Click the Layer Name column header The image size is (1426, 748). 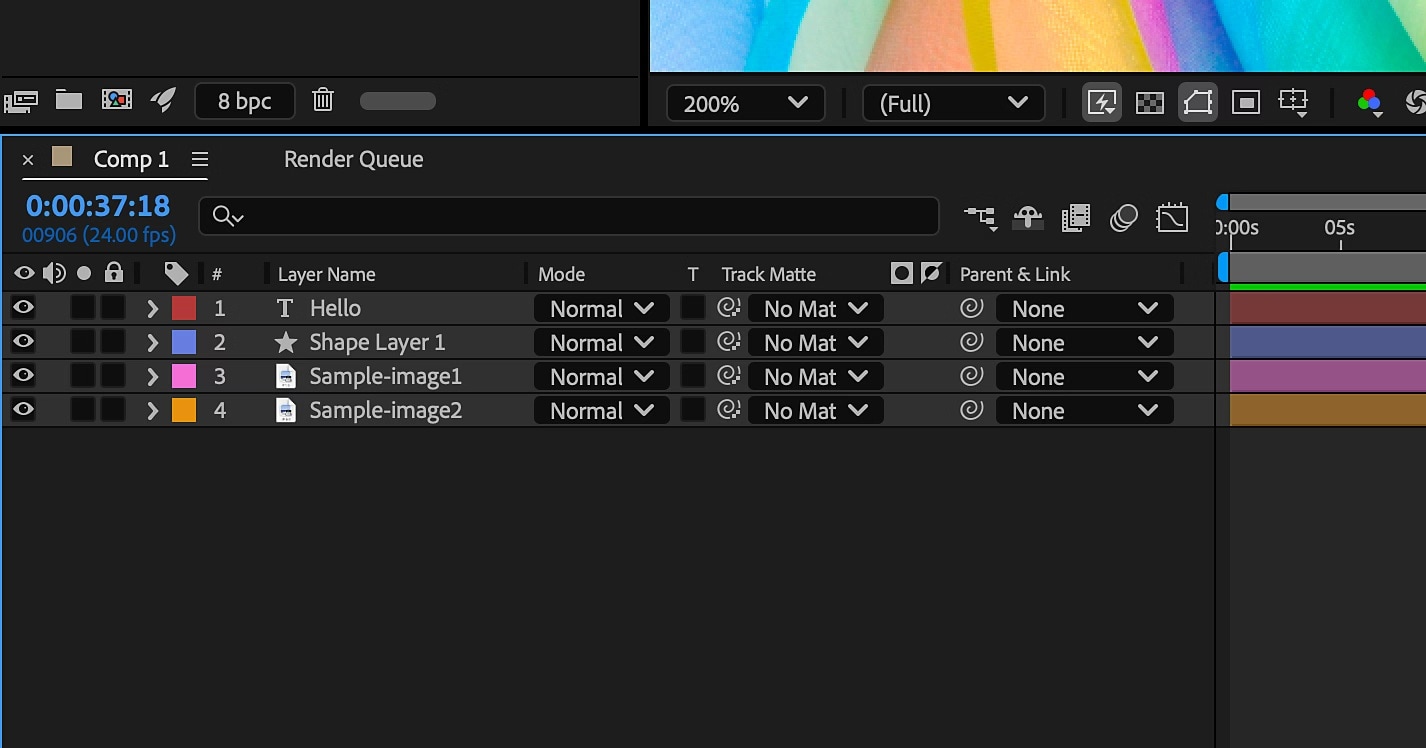326,274
